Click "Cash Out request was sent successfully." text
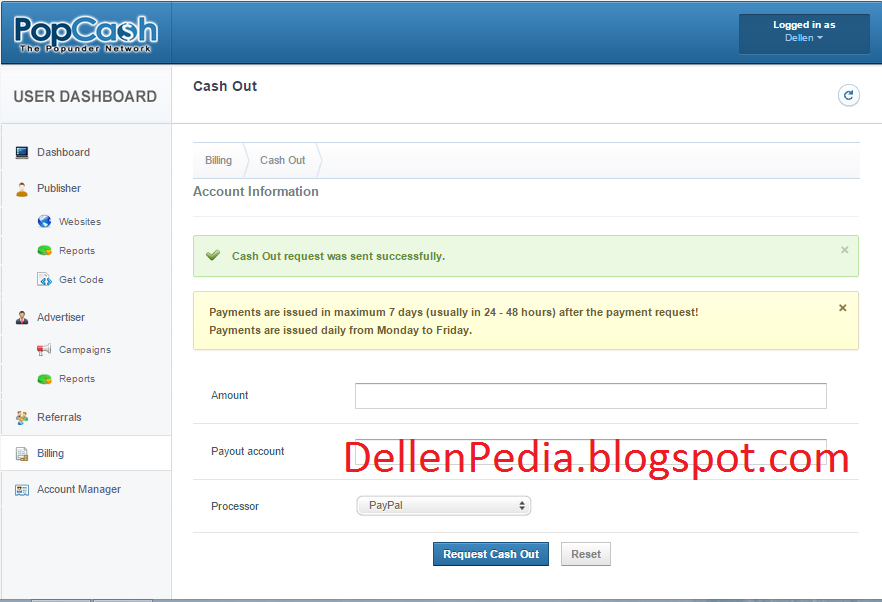 click(338, 257)
